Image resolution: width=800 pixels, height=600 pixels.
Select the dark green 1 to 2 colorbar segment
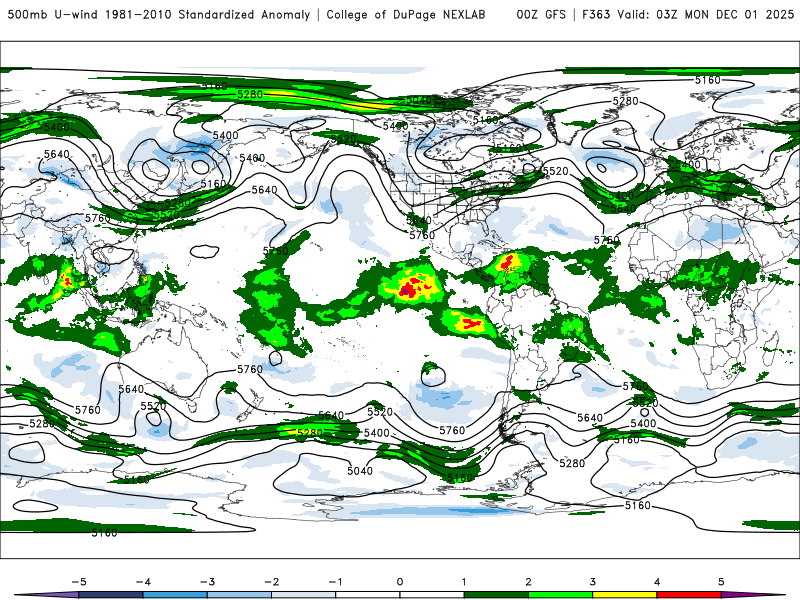tap(496, 595)
